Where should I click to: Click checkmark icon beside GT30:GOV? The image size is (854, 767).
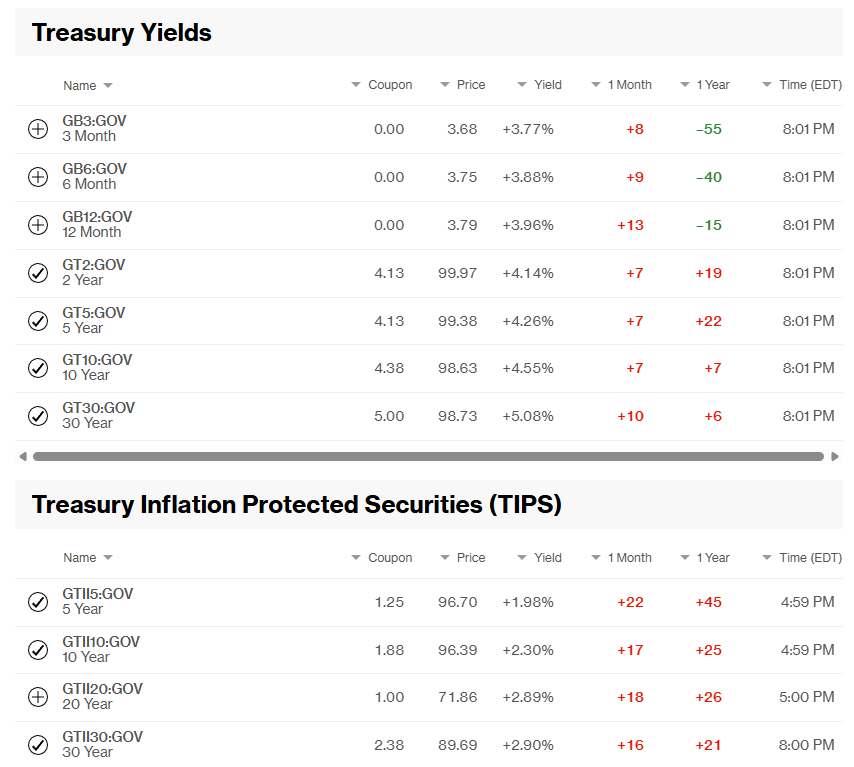pos(38,416)
